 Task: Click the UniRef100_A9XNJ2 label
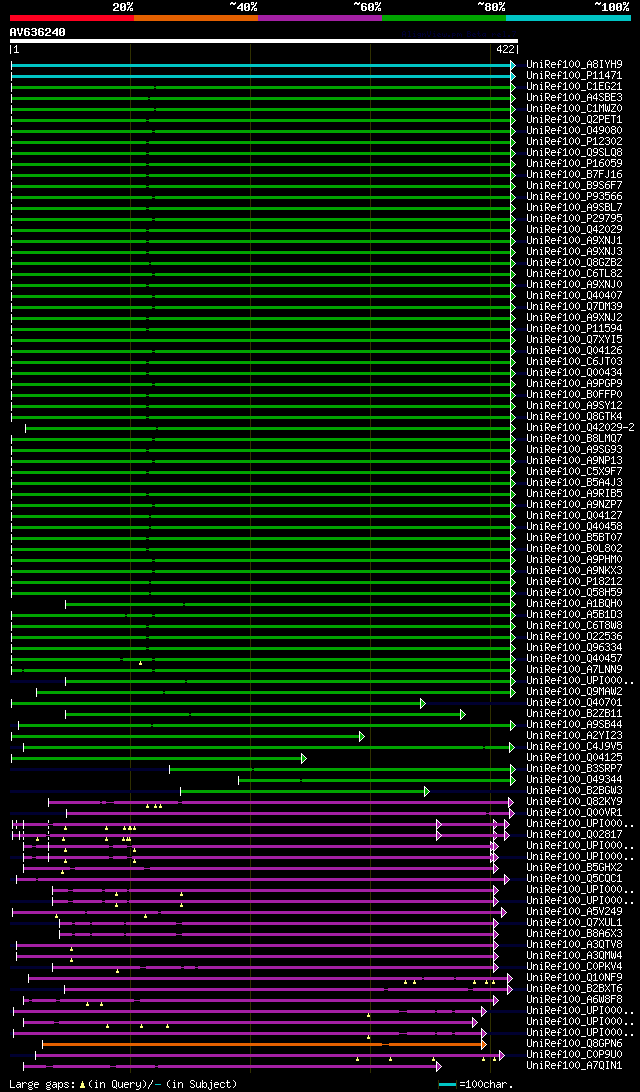[575, 317]
